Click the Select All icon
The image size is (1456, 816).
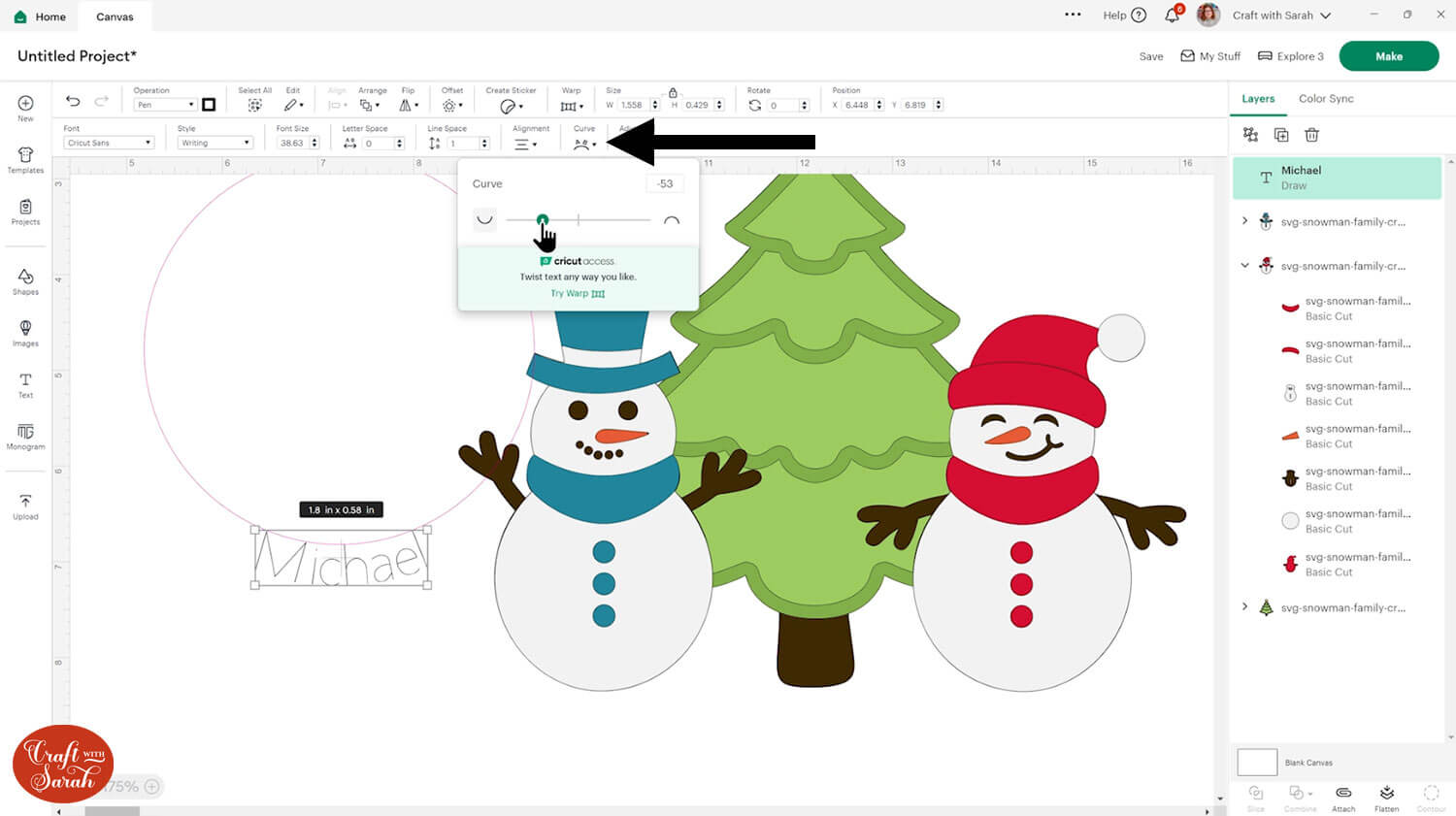coord(254,105)
